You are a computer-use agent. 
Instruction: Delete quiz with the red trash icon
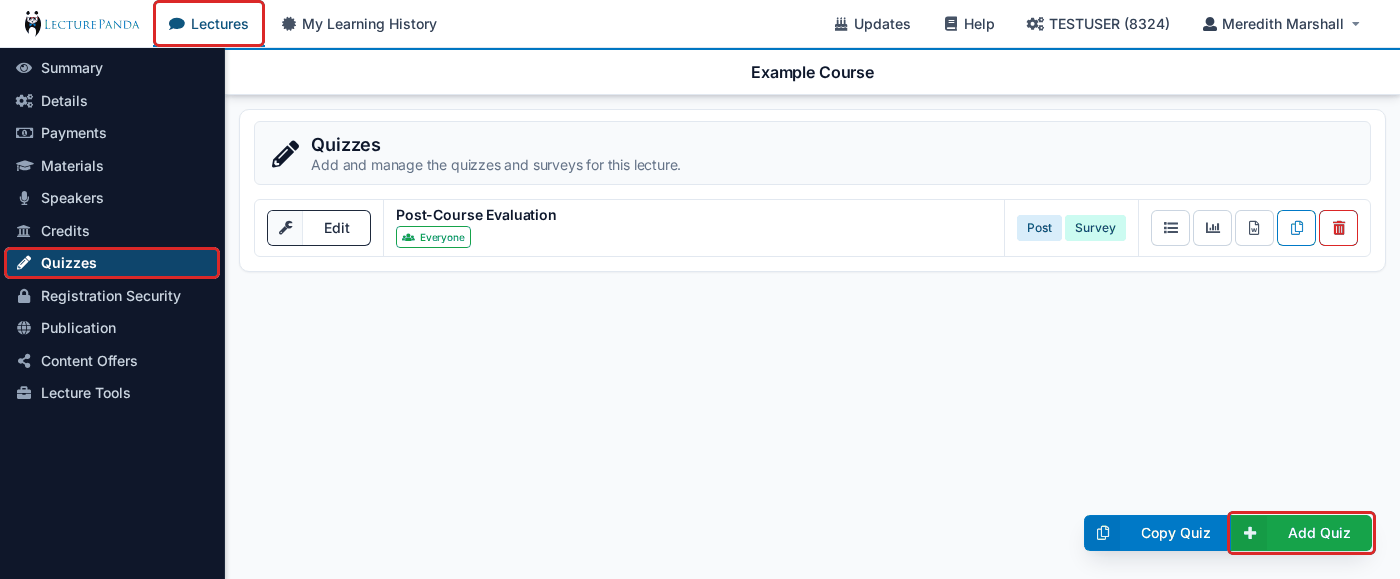[x=1338, y=228]
